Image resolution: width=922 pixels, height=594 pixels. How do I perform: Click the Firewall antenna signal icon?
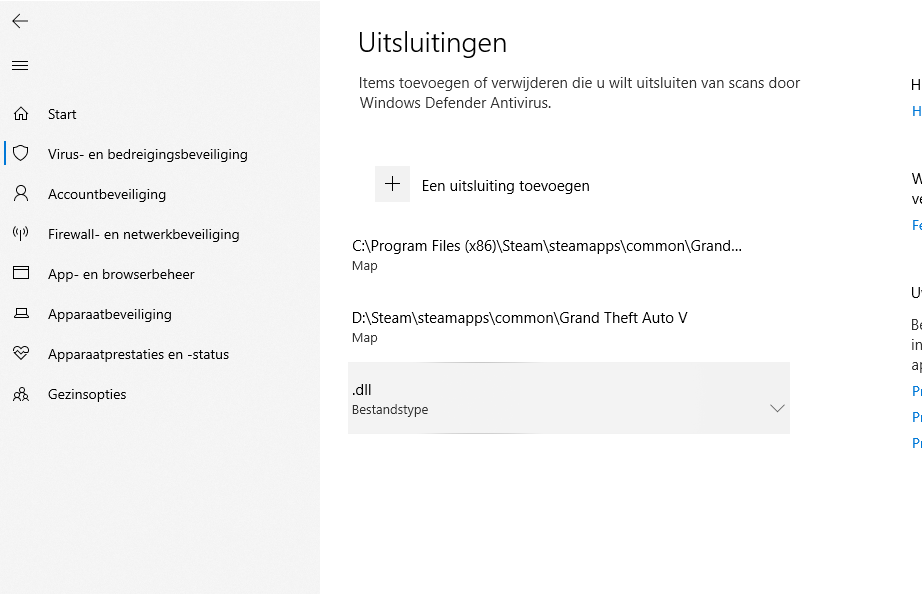pyautogui.click(x=21, y=234)
